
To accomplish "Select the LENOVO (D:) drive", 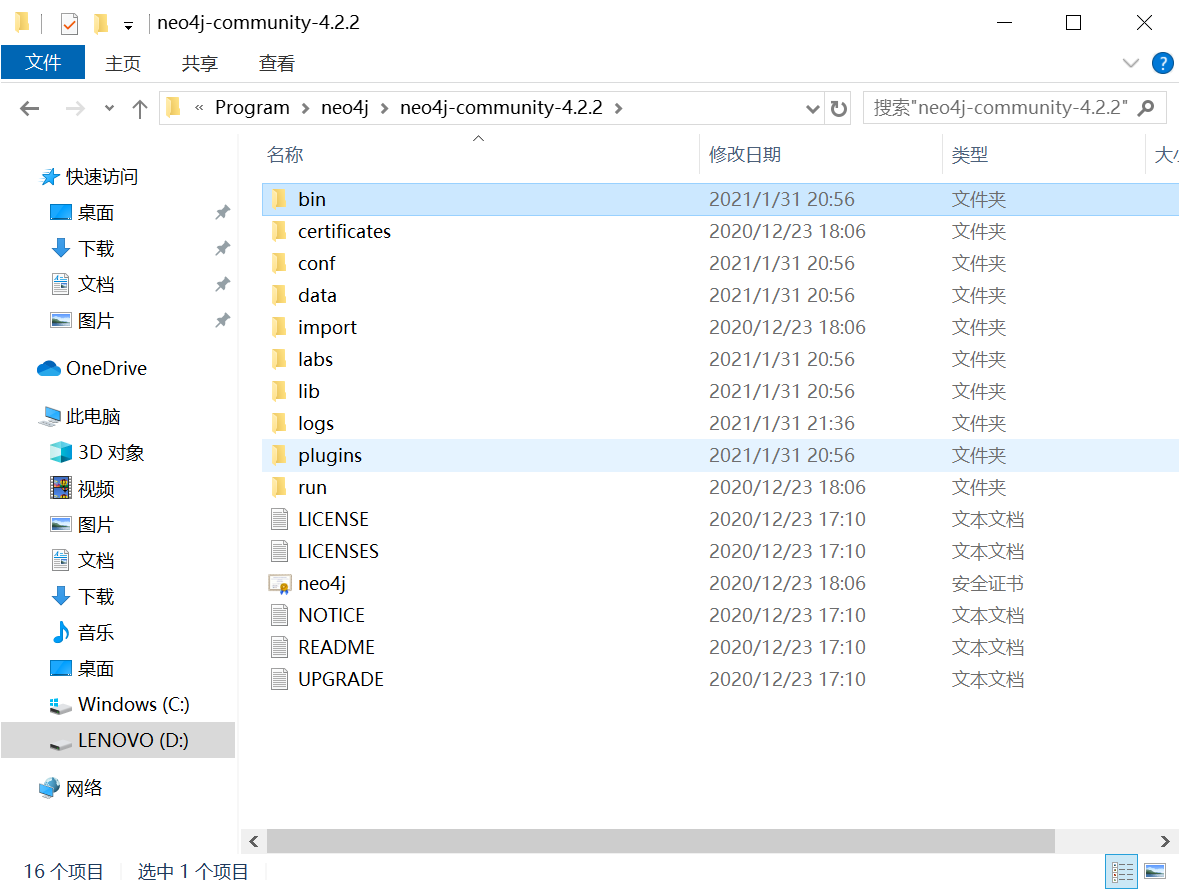I will tap(118, 740).
